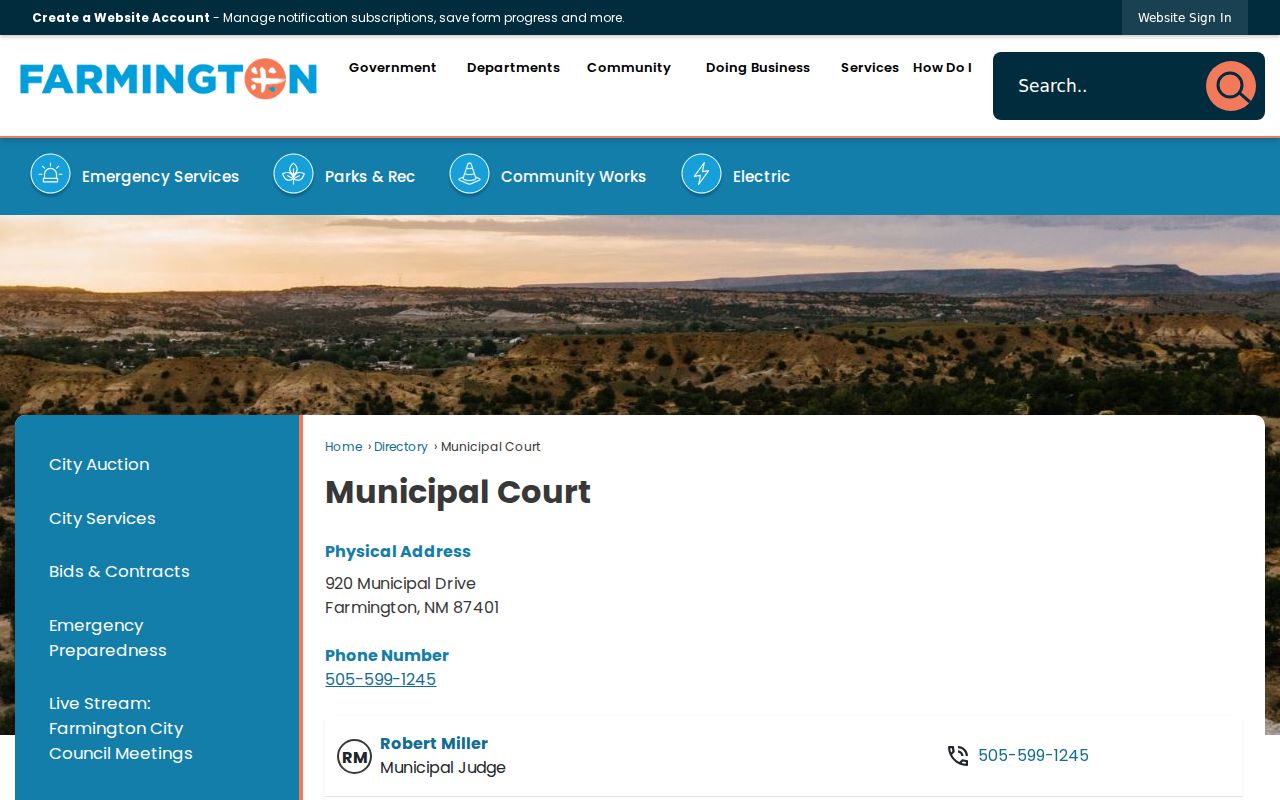This screenshot has width=1280, height=800.
Task: Open Robert Miller's profile link
Action: [434, 743]
